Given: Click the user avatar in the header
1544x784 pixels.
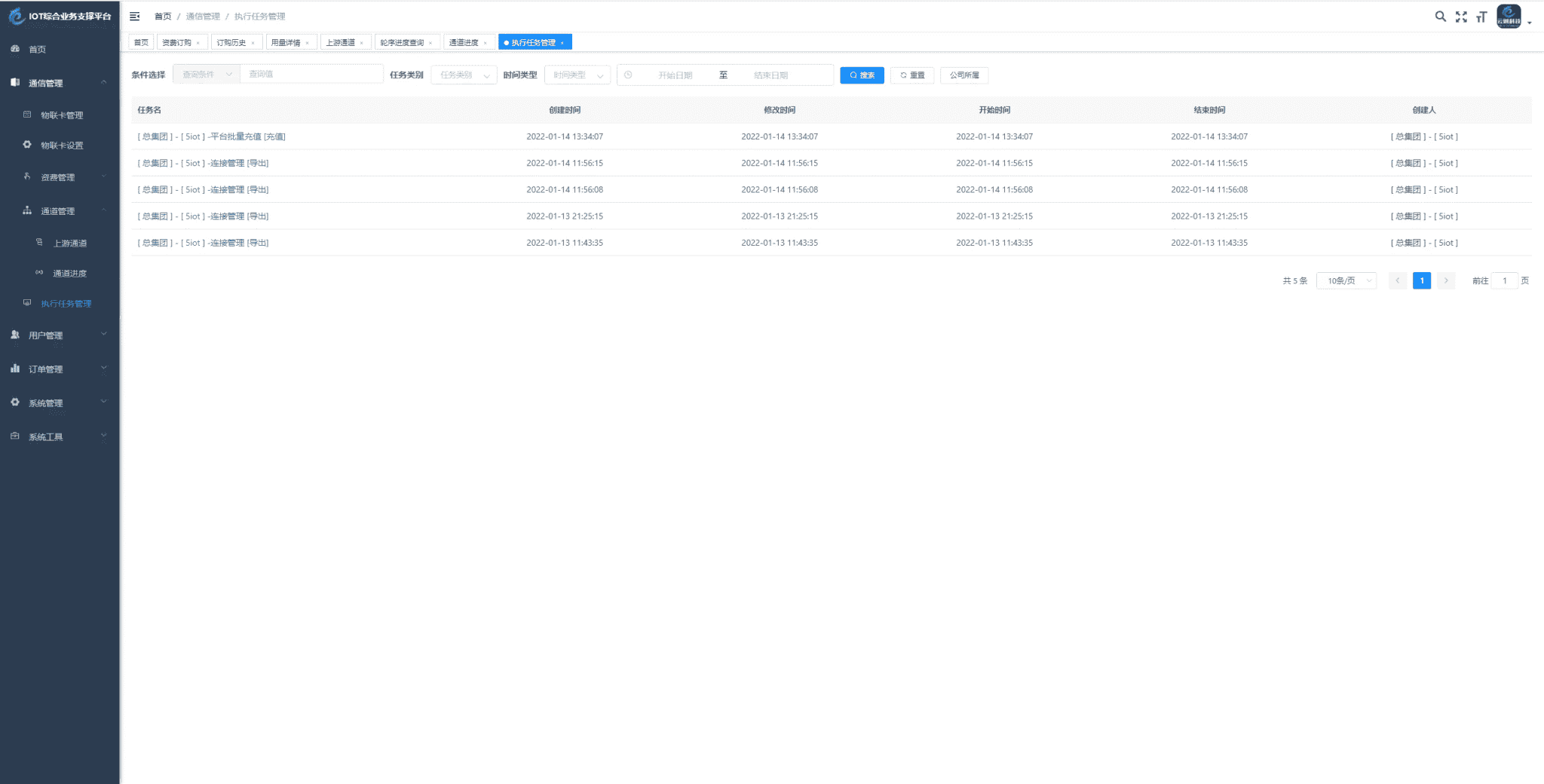Looking at the screenshot, I should tap(1509, 16).
